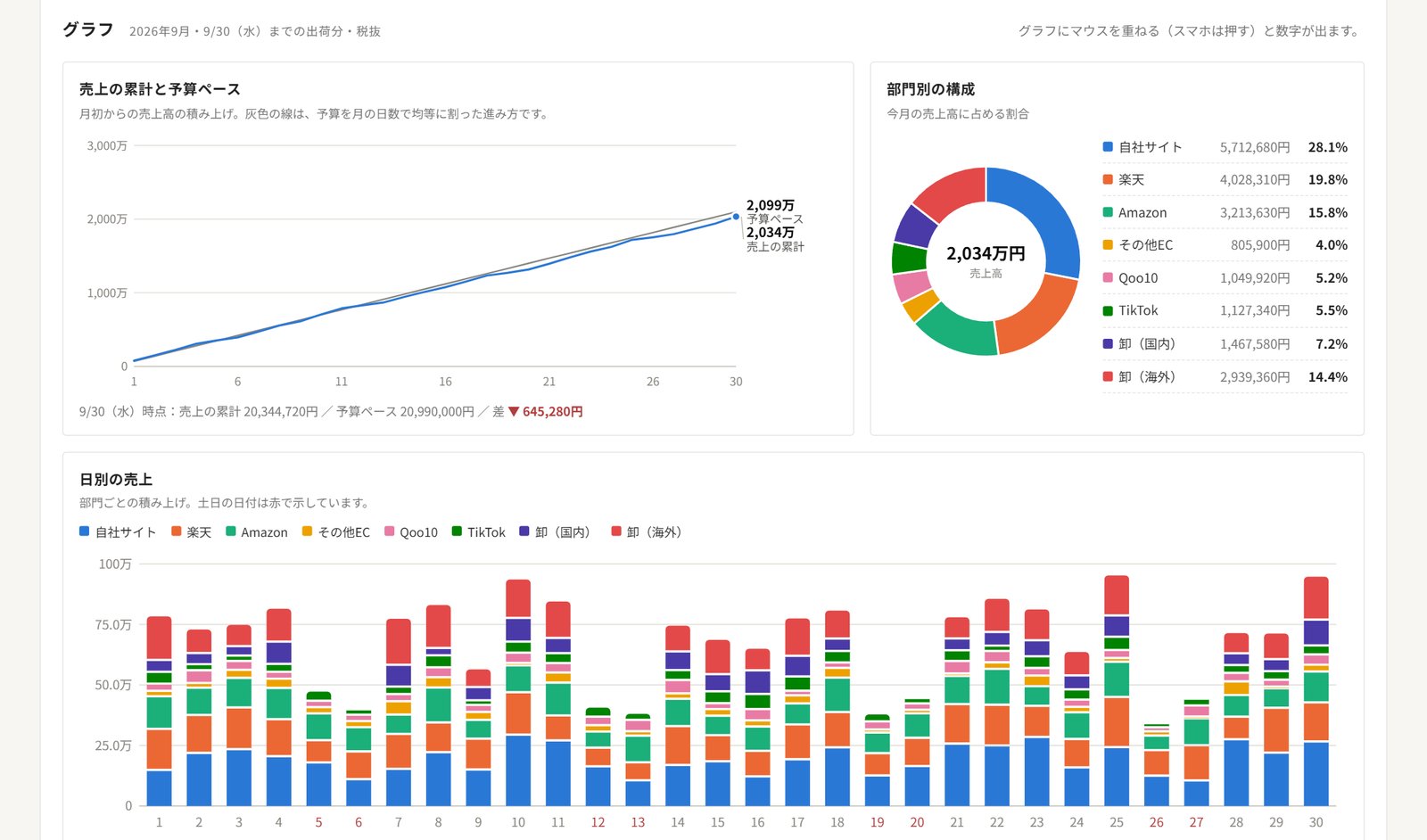The width and height of the screenshot is (1427, 840).
Task: Select the Amazon row in 部門別の構成 table
Action: pos(1225,212)
